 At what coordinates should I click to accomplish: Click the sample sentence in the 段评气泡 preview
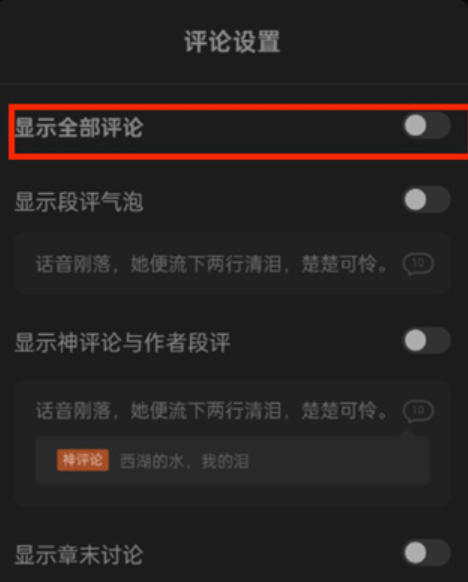[x=212, y=264]
